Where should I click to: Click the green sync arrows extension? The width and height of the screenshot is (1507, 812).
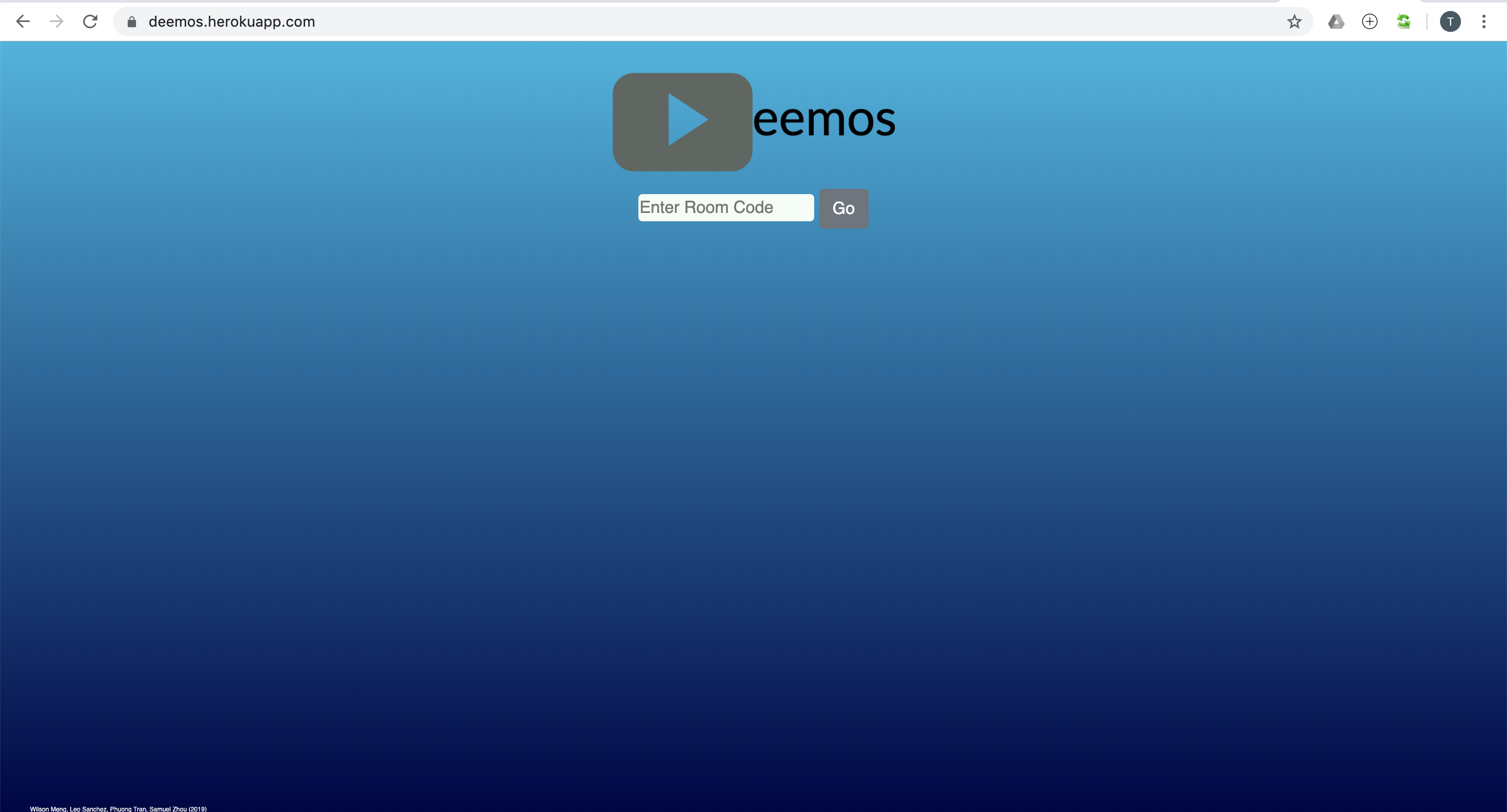coord(1403,21)
